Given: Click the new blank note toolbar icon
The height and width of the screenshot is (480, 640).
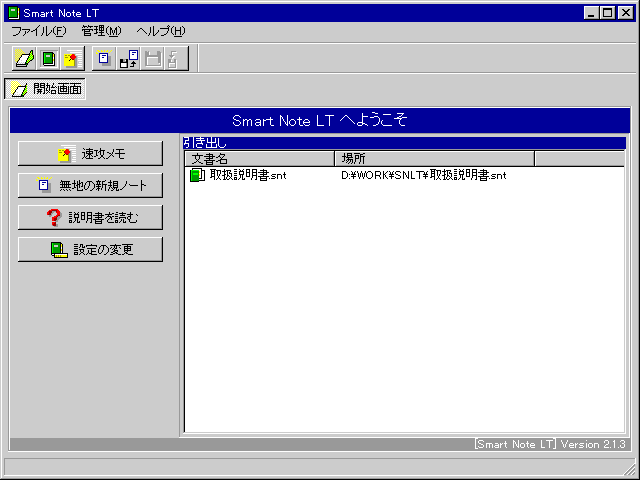Looking at the screenshot, I should [x=104, y=58].
